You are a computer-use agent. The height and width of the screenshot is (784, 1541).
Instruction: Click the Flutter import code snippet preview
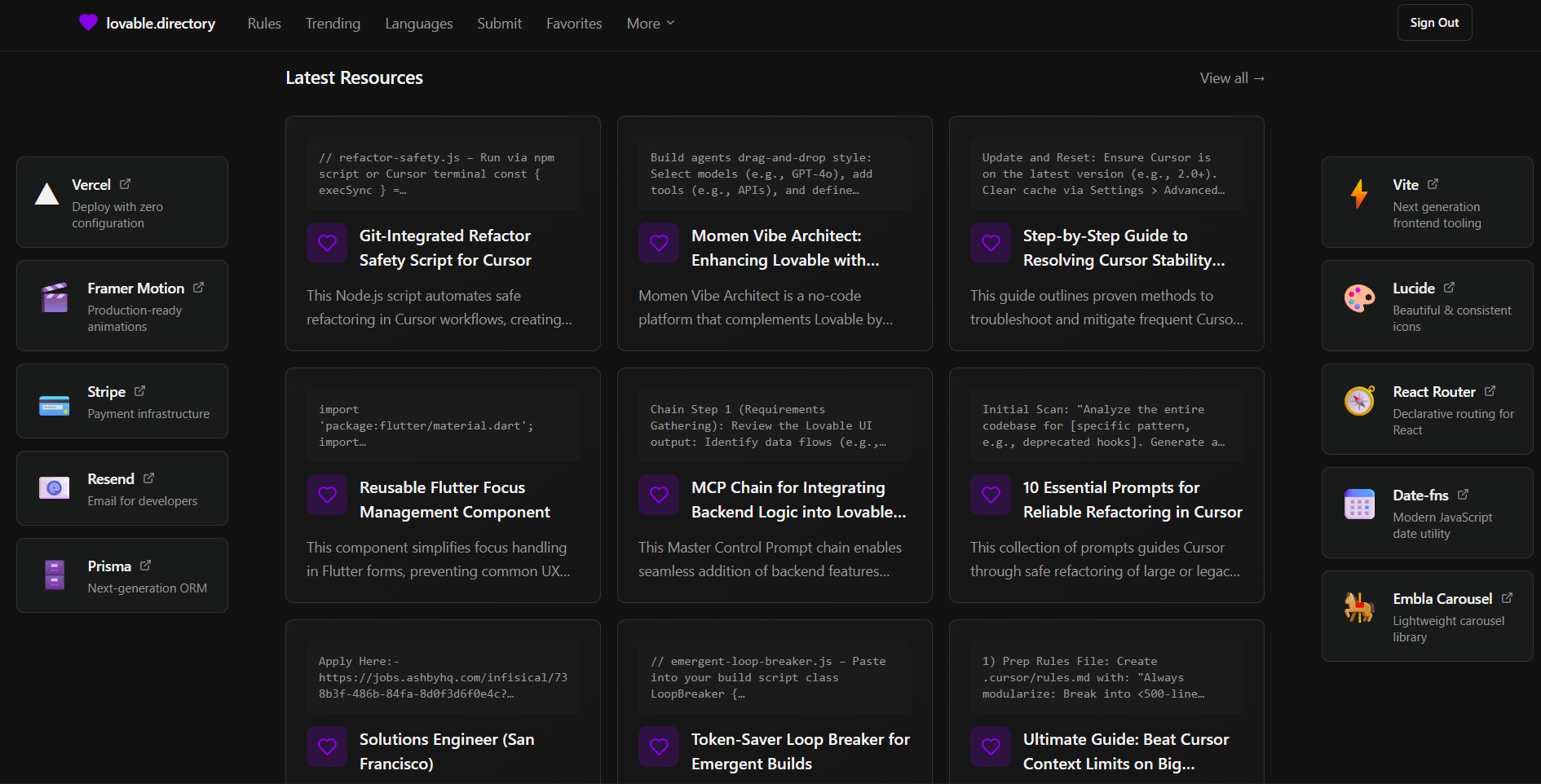[443, 425]
